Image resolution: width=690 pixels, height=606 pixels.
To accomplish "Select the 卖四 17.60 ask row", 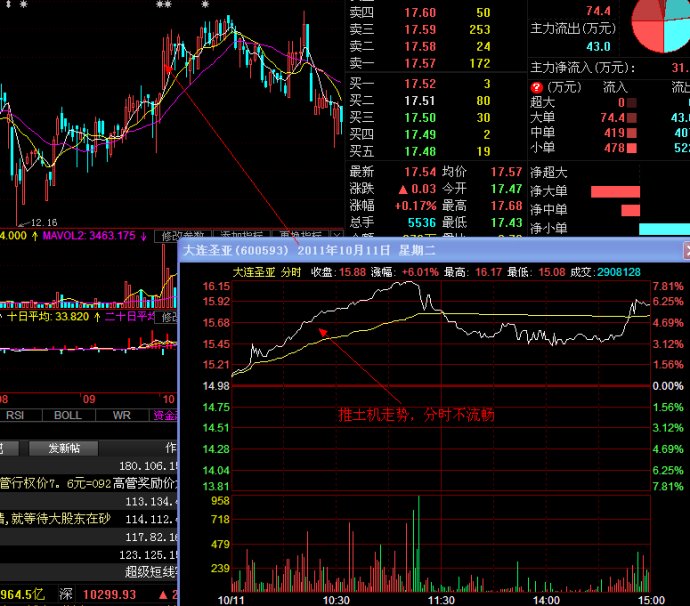I will (420, 12).
